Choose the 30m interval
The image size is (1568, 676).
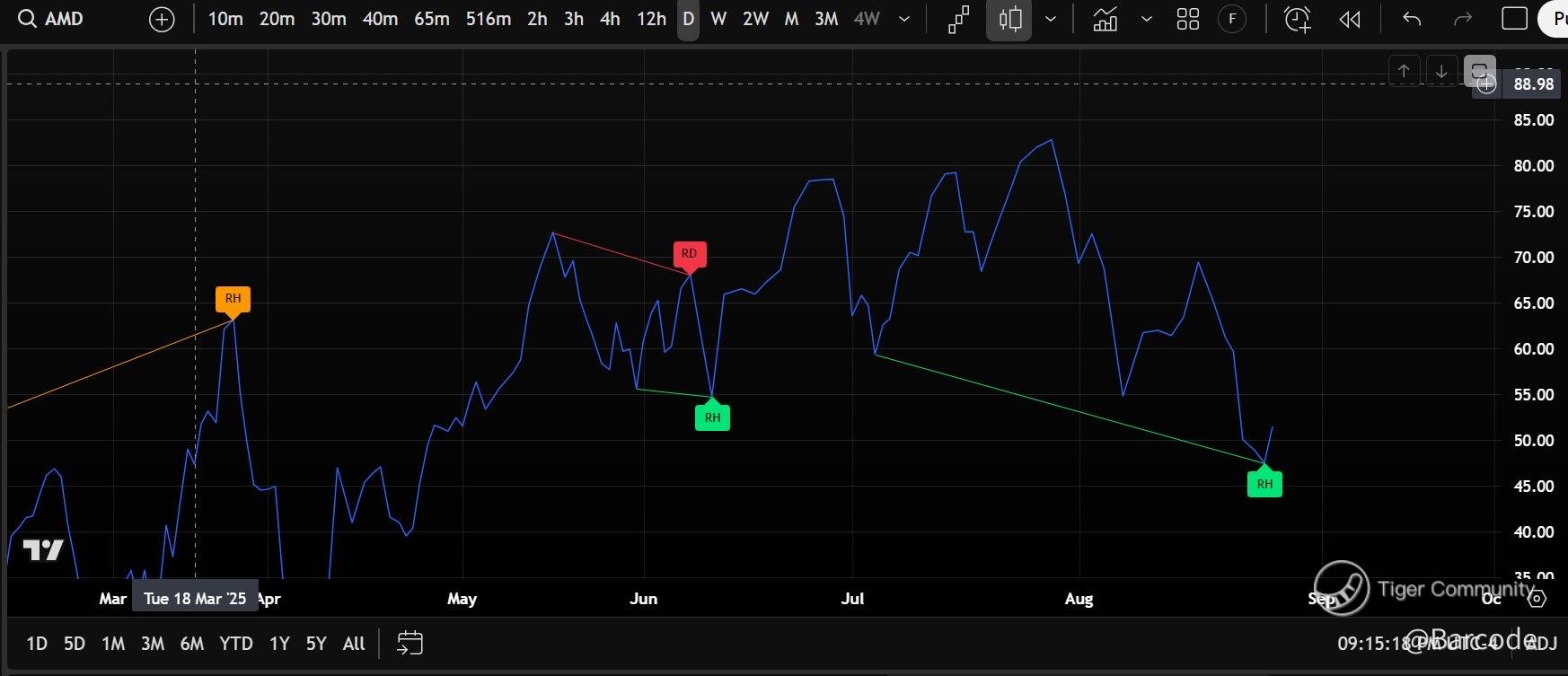329,19
